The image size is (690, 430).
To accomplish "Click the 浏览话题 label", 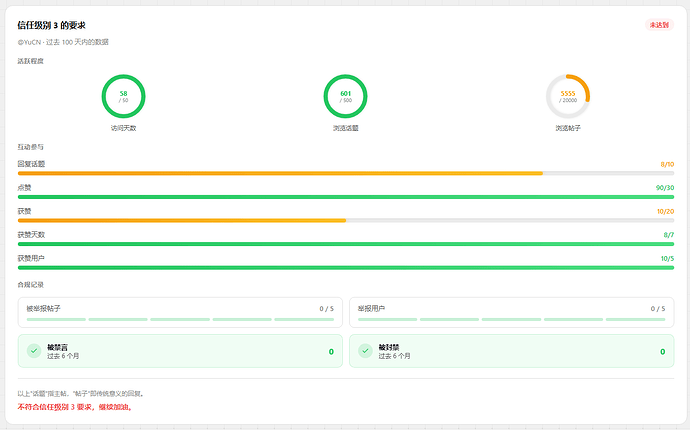I will pyautogui.click(x=345, y=128).
